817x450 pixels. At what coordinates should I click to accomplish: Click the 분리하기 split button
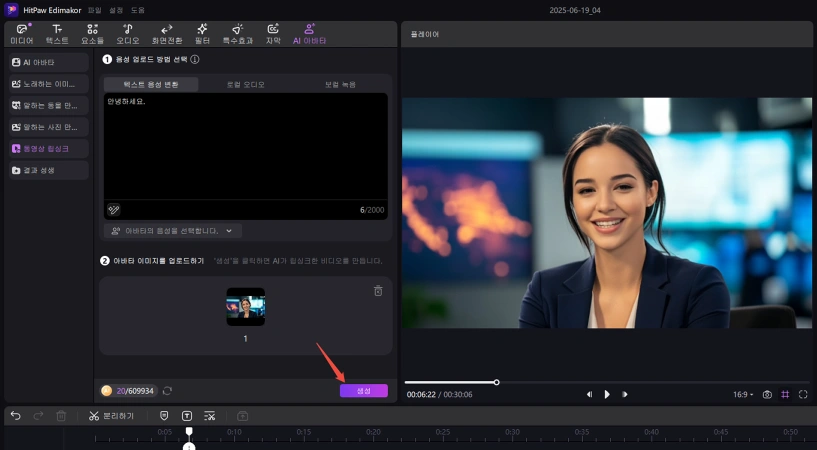coord(111,416)
